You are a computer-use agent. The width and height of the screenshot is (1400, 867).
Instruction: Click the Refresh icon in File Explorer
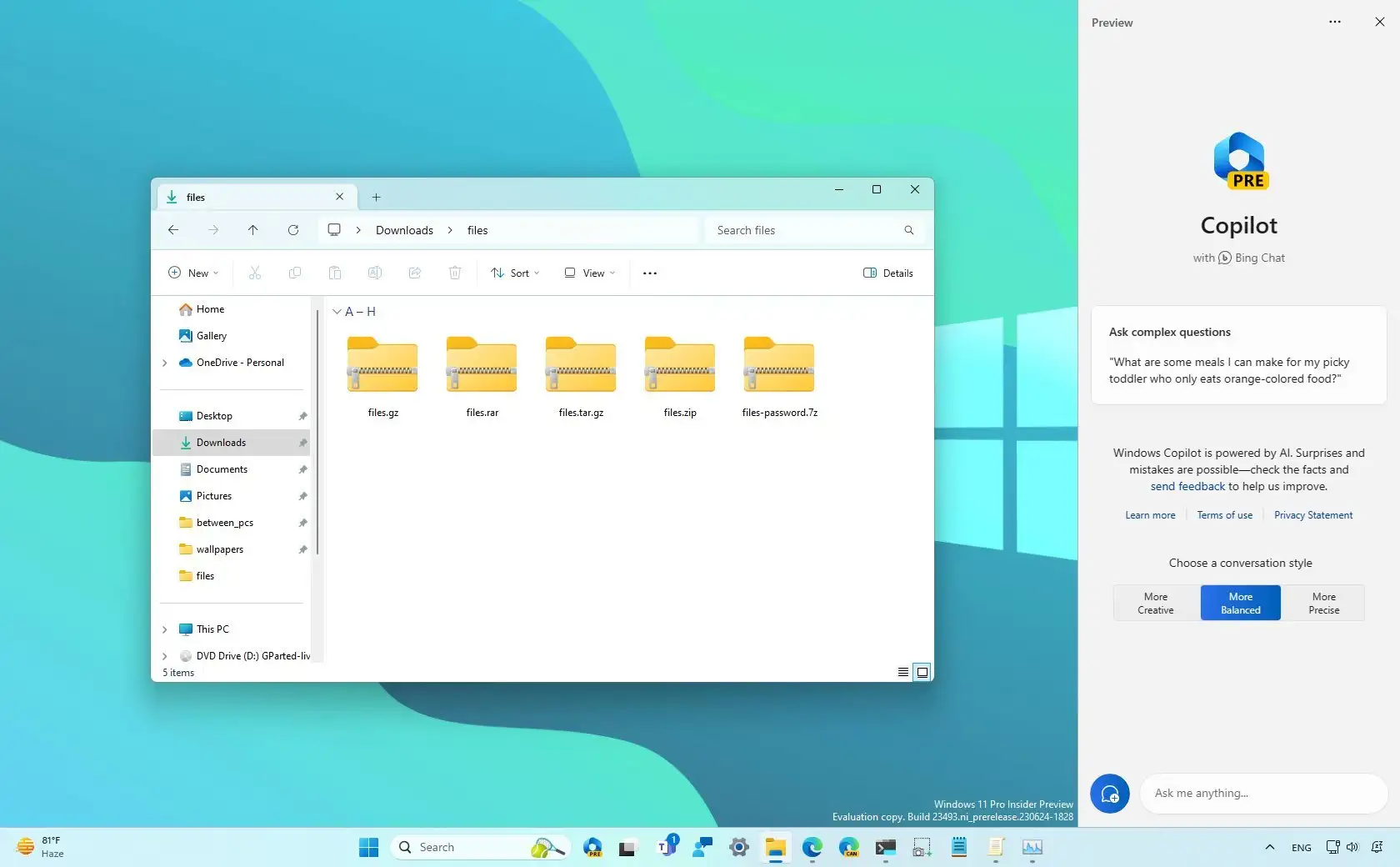(x=293, y=230)
